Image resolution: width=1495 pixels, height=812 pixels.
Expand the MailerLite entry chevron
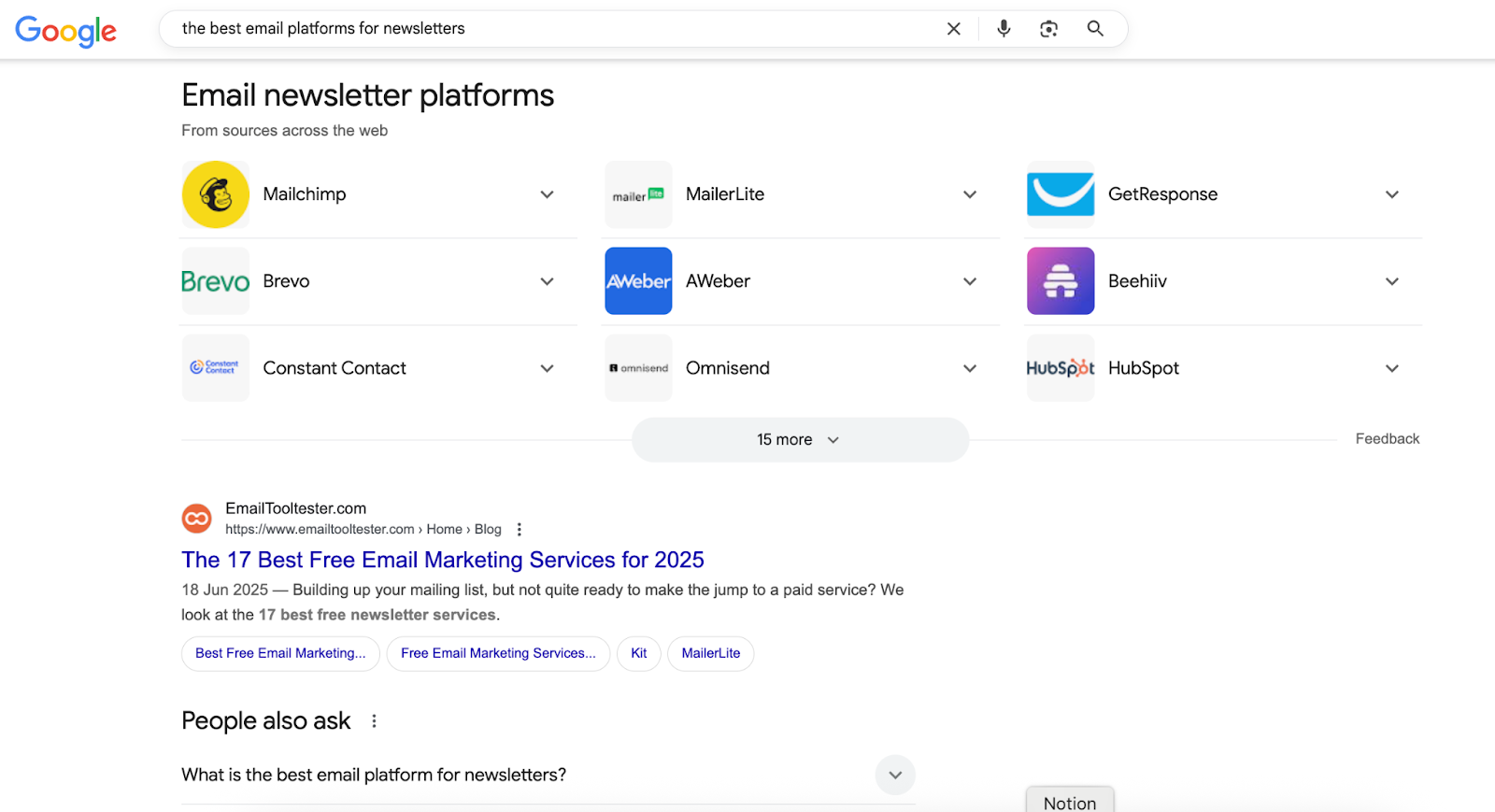tap(970, 194)
